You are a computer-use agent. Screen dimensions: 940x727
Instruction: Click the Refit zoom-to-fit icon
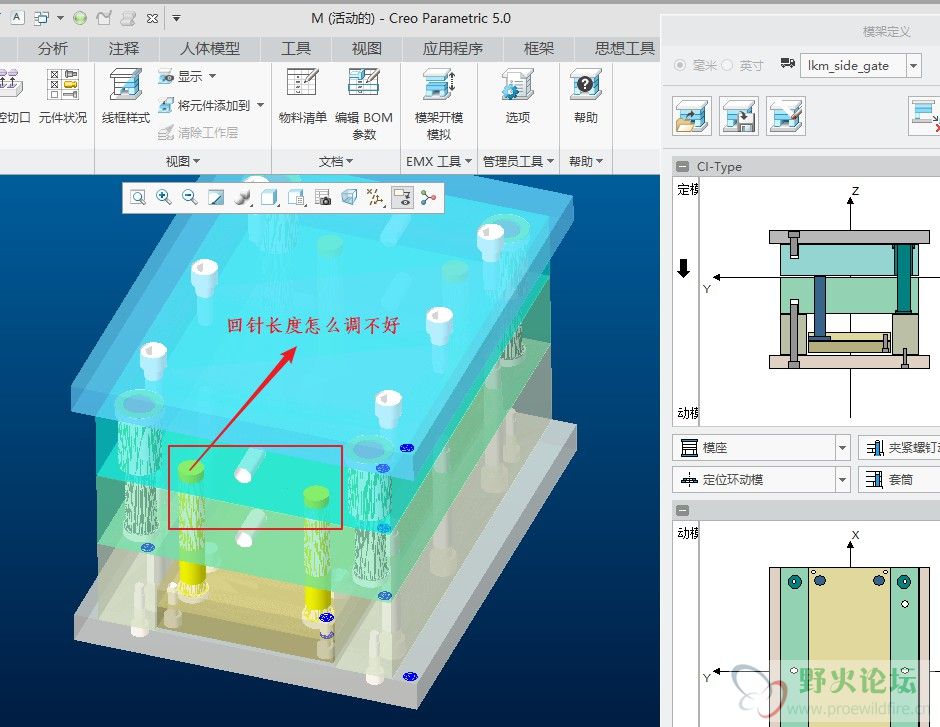(138, 197)
